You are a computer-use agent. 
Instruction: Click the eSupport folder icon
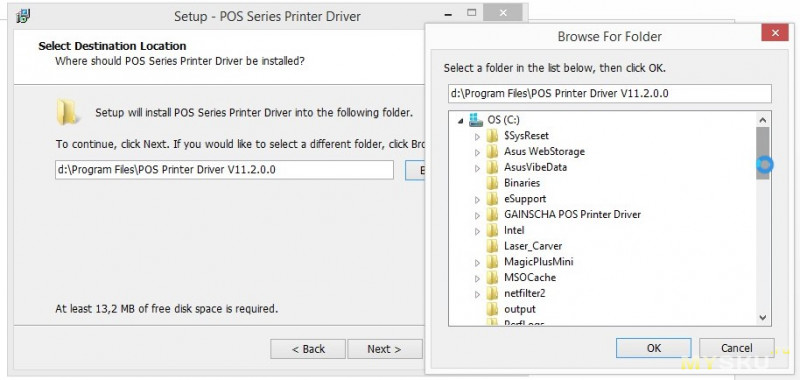coord(492,198)
